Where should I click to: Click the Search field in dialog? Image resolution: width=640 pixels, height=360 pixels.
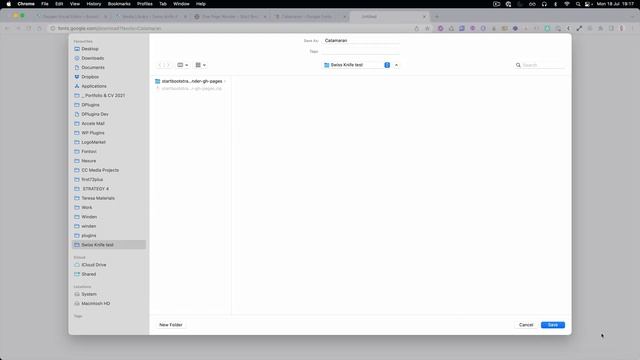click(x=540, y=65)
